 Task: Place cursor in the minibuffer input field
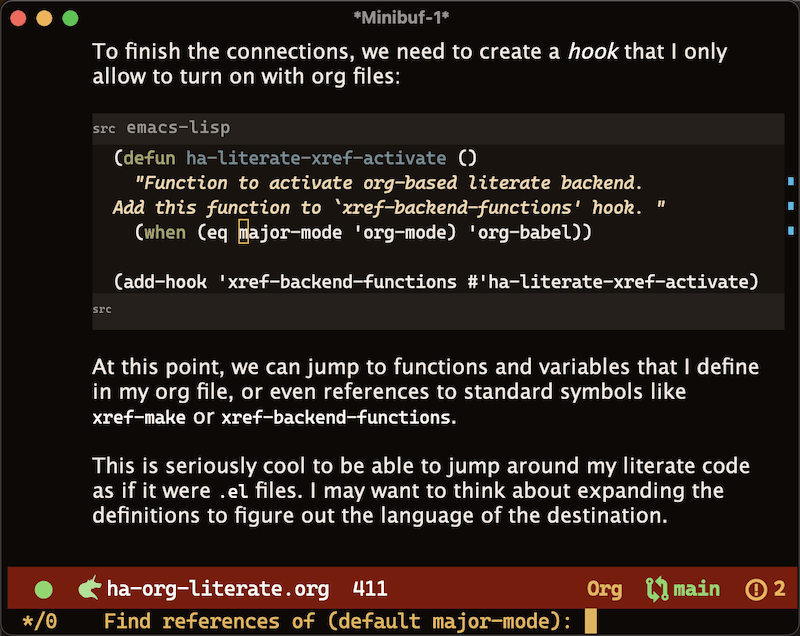pyautogui.click(x=590, y=620)
